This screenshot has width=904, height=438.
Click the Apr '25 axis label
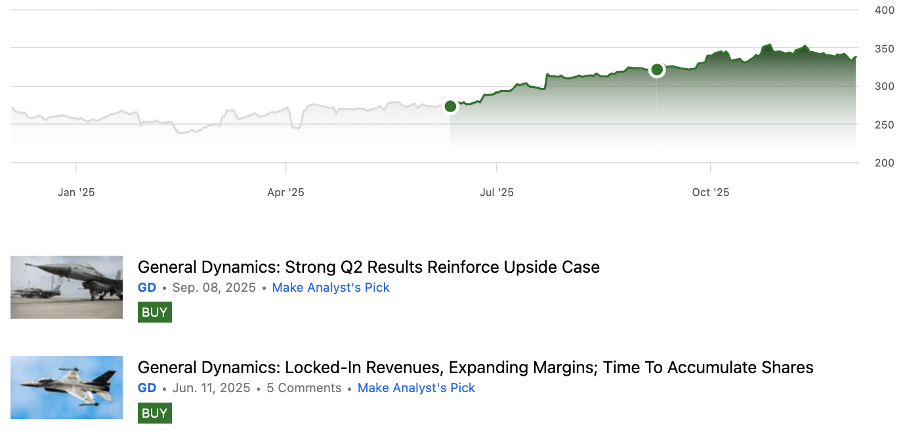[x=286, y=191]
